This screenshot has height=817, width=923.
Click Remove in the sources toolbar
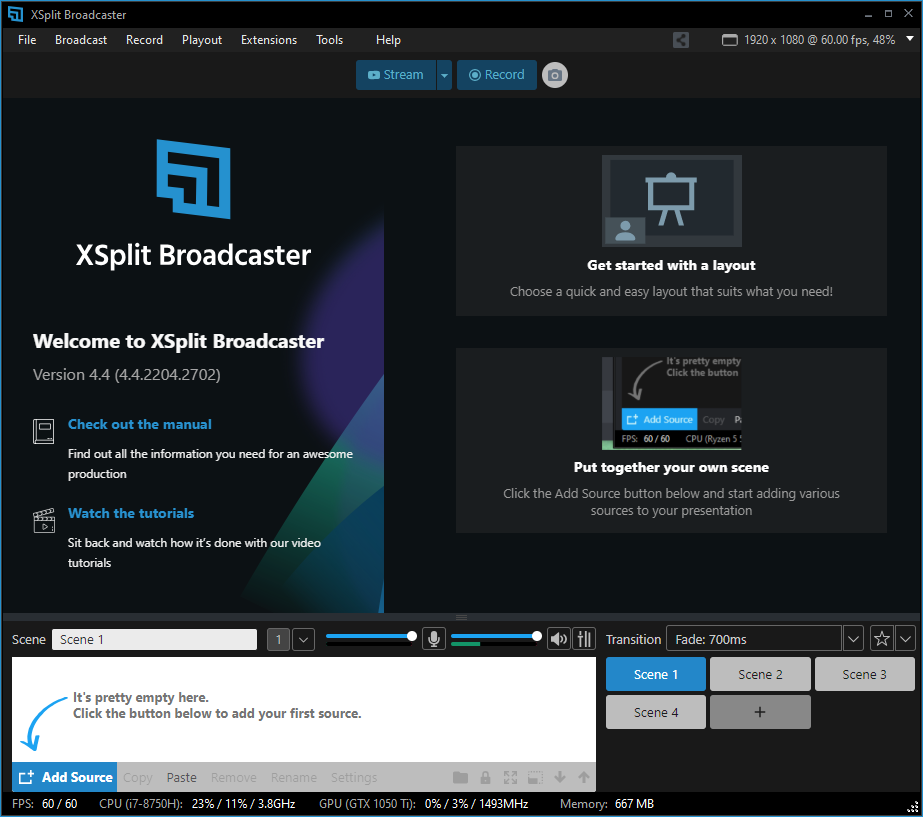(x=234, y=778)
